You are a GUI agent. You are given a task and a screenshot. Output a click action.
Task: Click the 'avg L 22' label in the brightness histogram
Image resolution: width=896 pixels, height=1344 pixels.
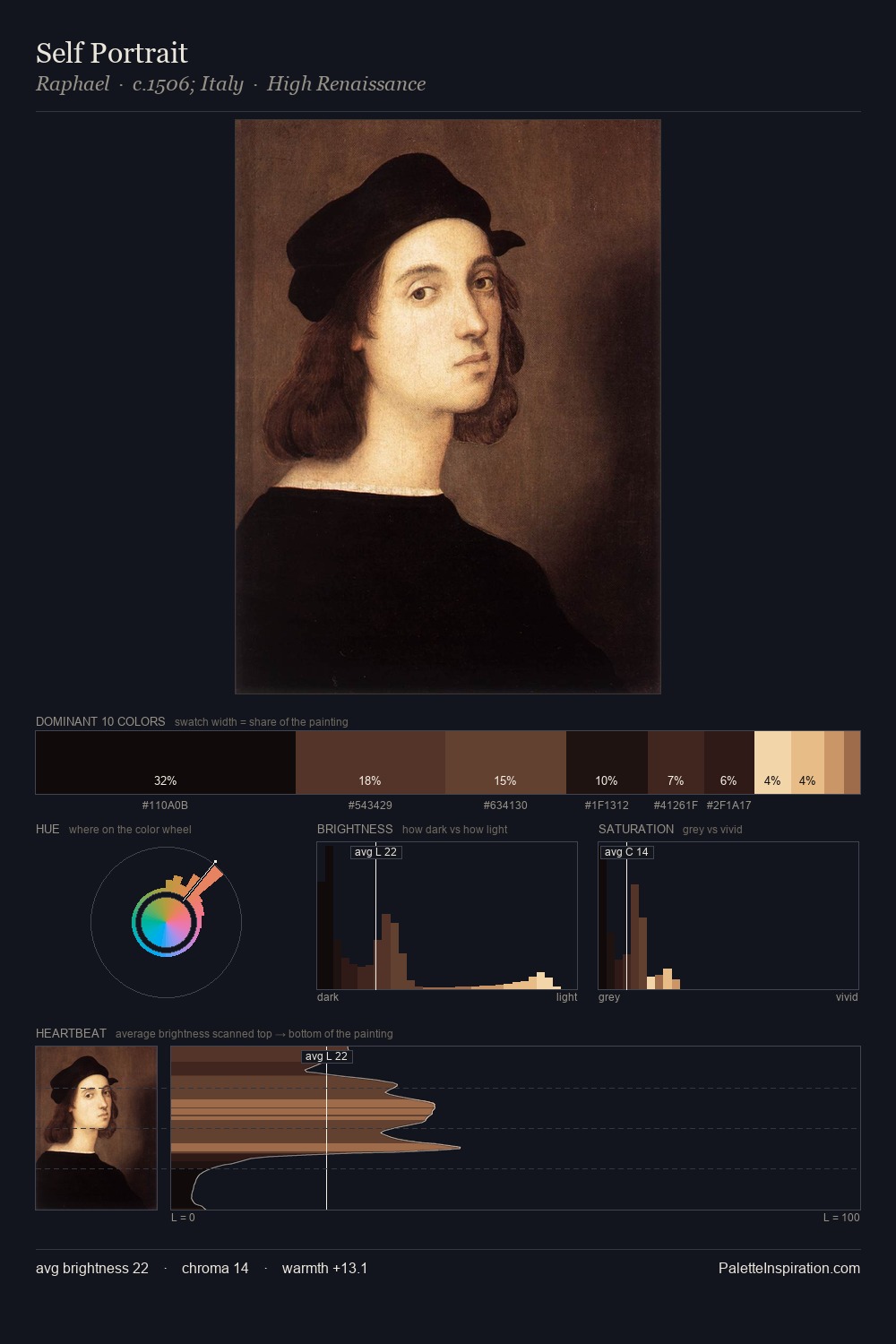(x=375, y=852)
